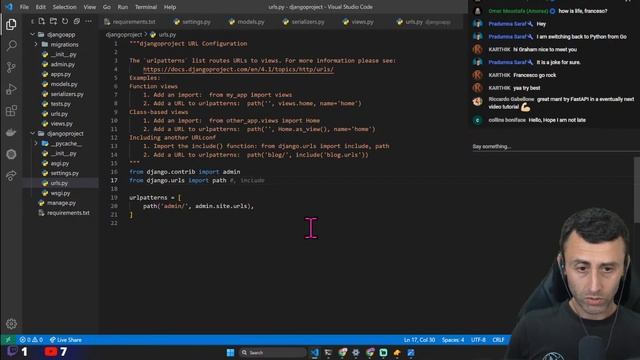This screenshot has height=360, width=640.
Task: Click Live Share in status bar
Action: (66, 340)
